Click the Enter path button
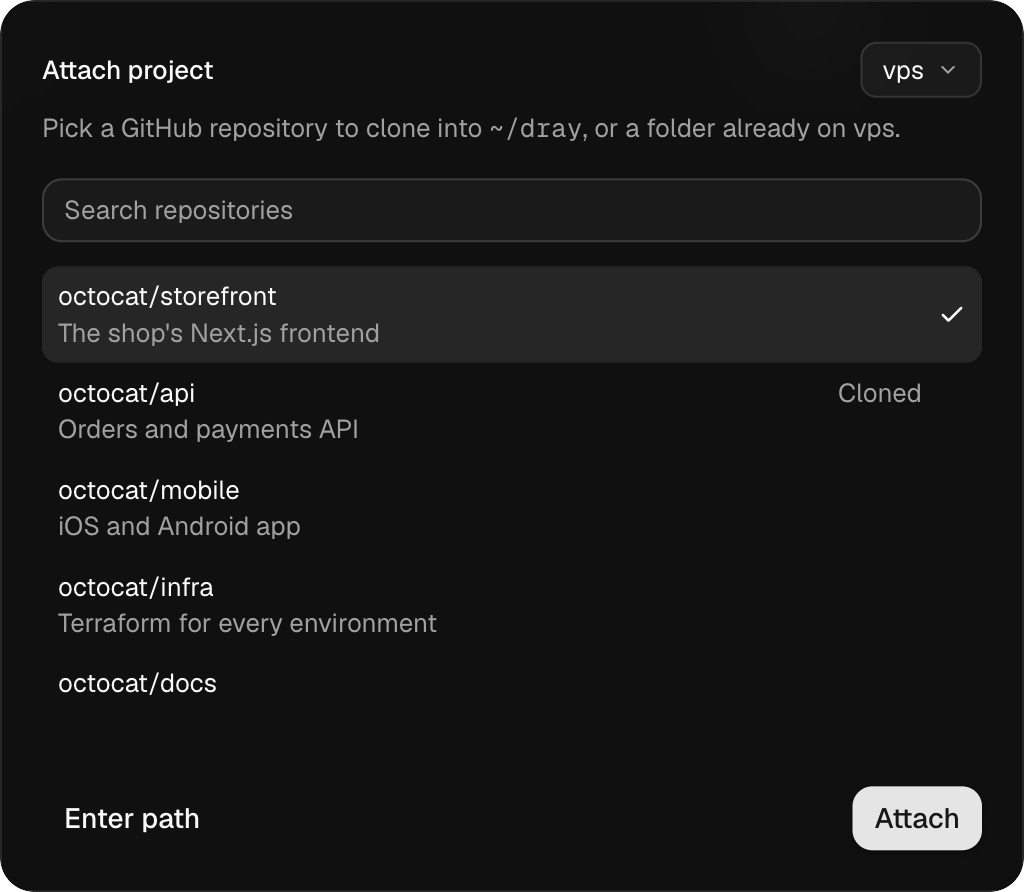This screenshot has width=1024, height=892. tap(132, 818)
